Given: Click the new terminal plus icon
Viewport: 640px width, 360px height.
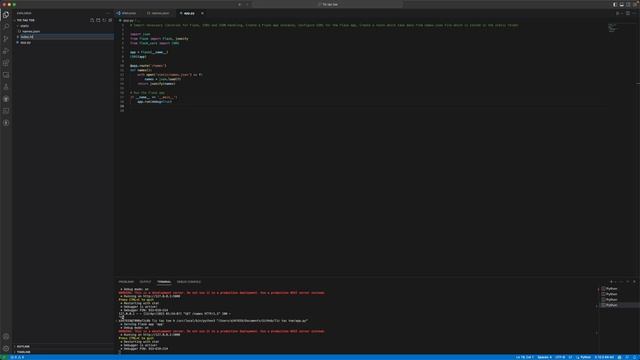Looking at the screenshot, I should click(x=611, y=282).
